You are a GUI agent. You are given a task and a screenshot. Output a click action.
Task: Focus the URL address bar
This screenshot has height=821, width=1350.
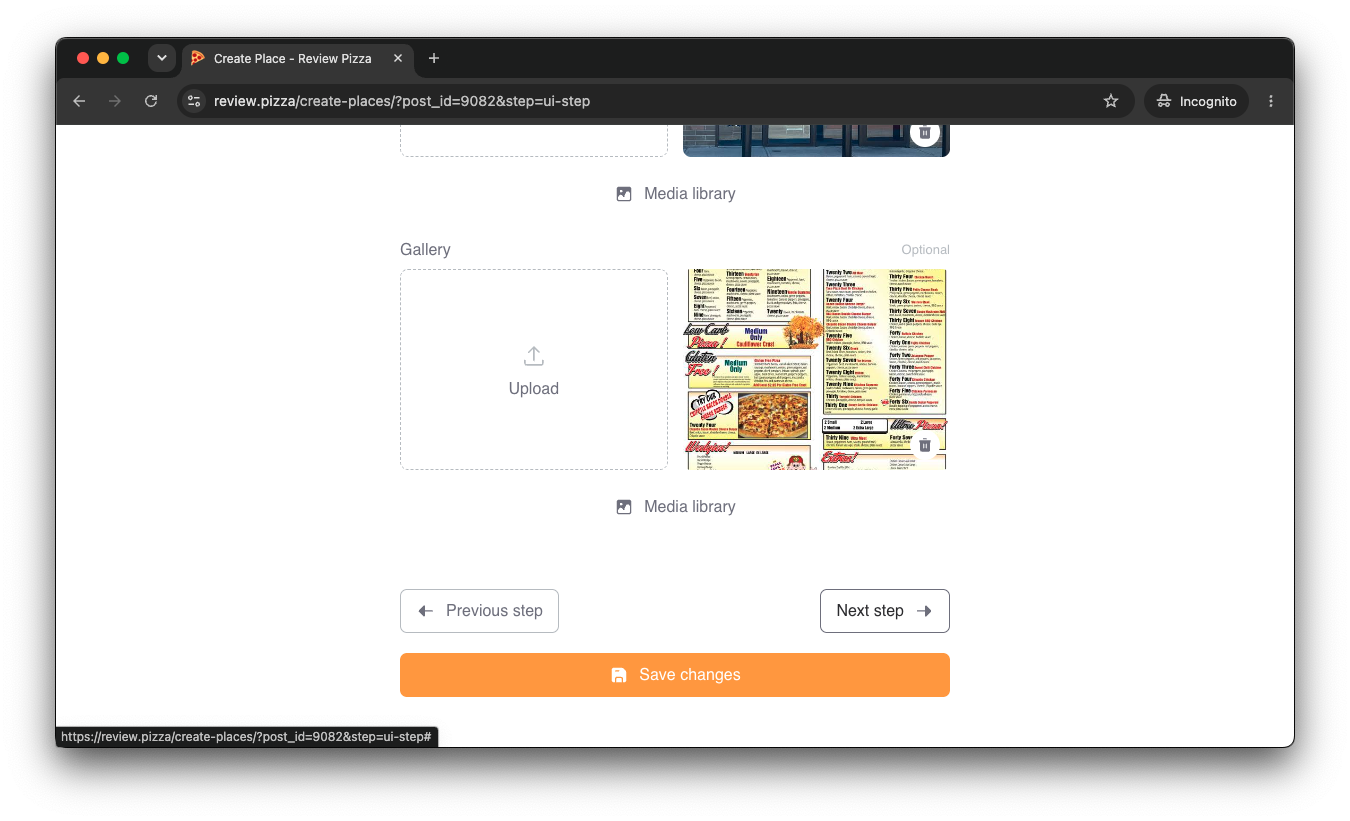(640, 101)
